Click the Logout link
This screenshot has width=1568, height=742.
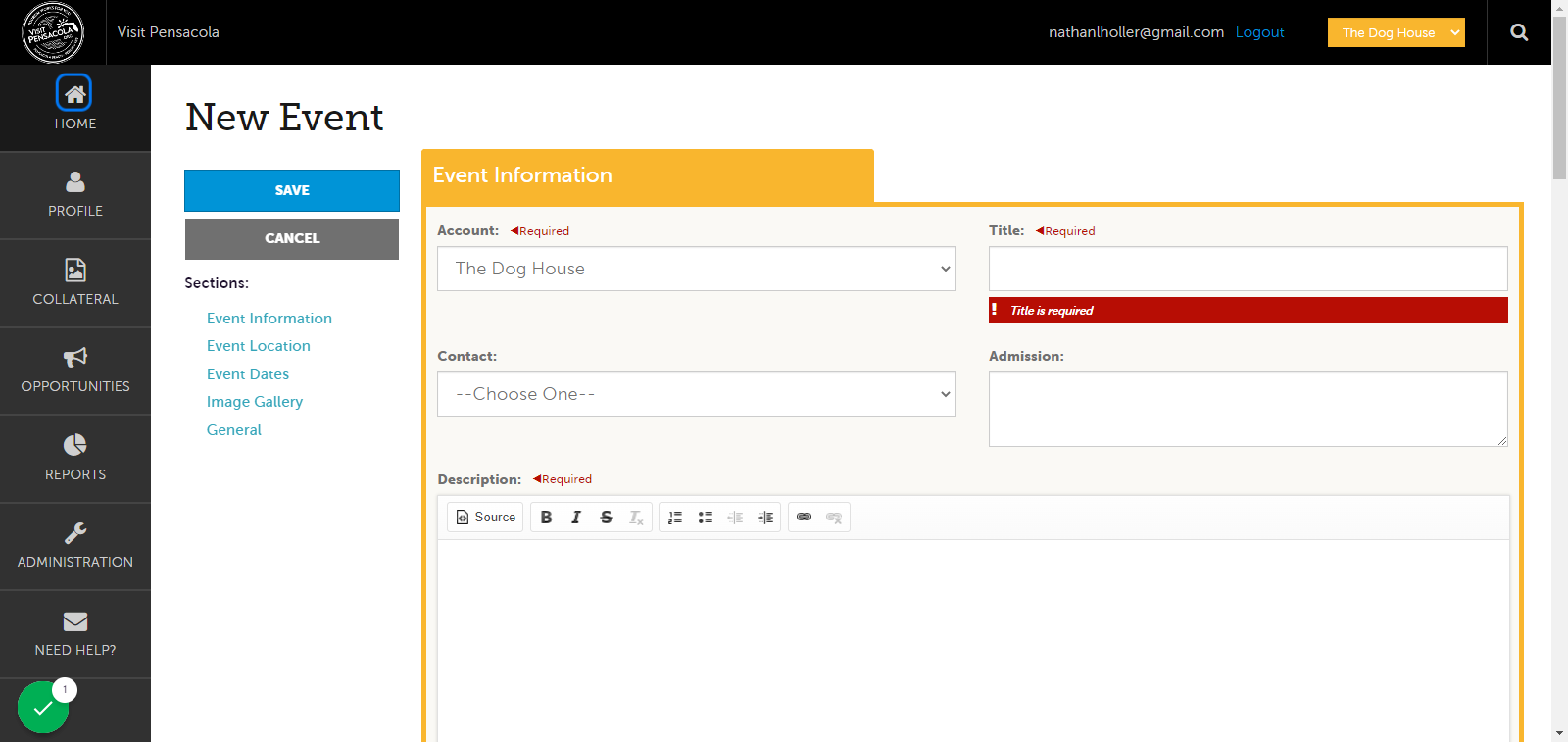point(1259,32)
